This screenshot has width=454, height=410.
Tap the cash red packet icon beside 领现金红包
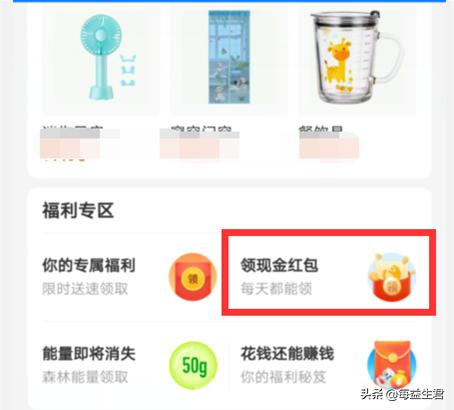click(x=392, y=277)
